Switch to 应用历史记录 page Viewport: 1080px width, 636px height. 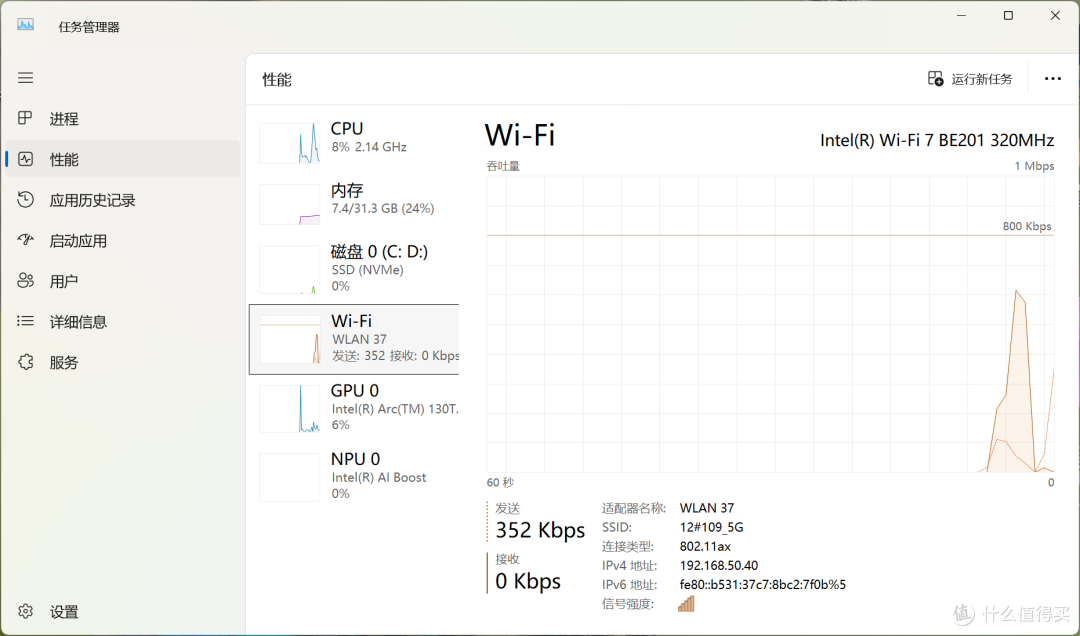point(123,200)
